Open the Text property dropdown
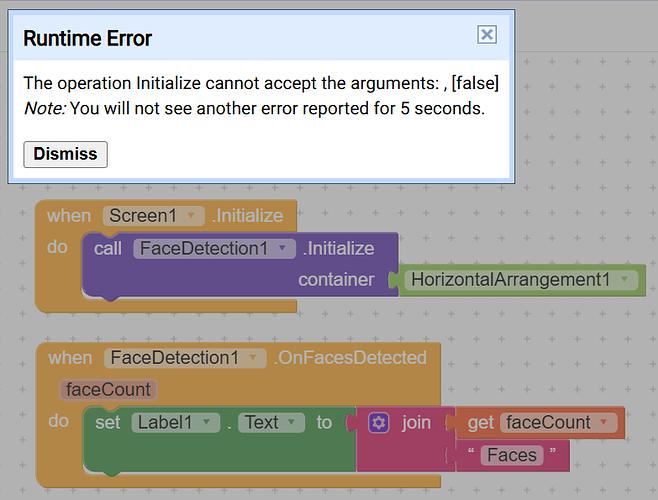658x500 pixels. 291,422
